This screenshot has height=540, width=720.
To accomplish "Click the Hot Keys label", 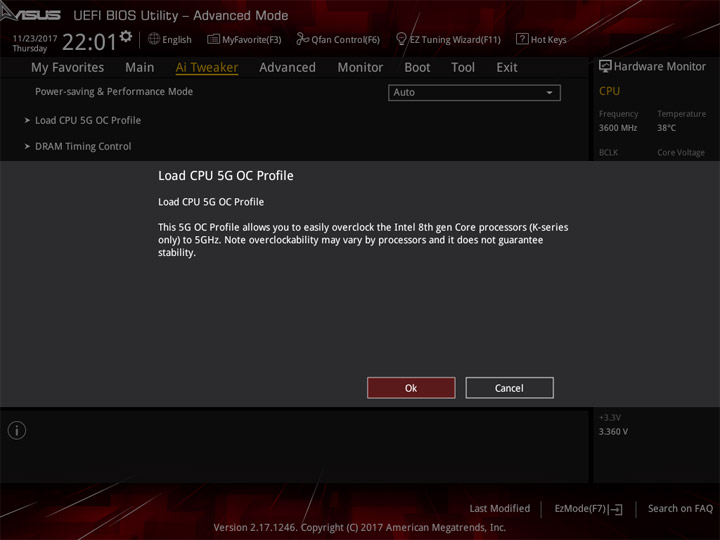I will 549,39.
